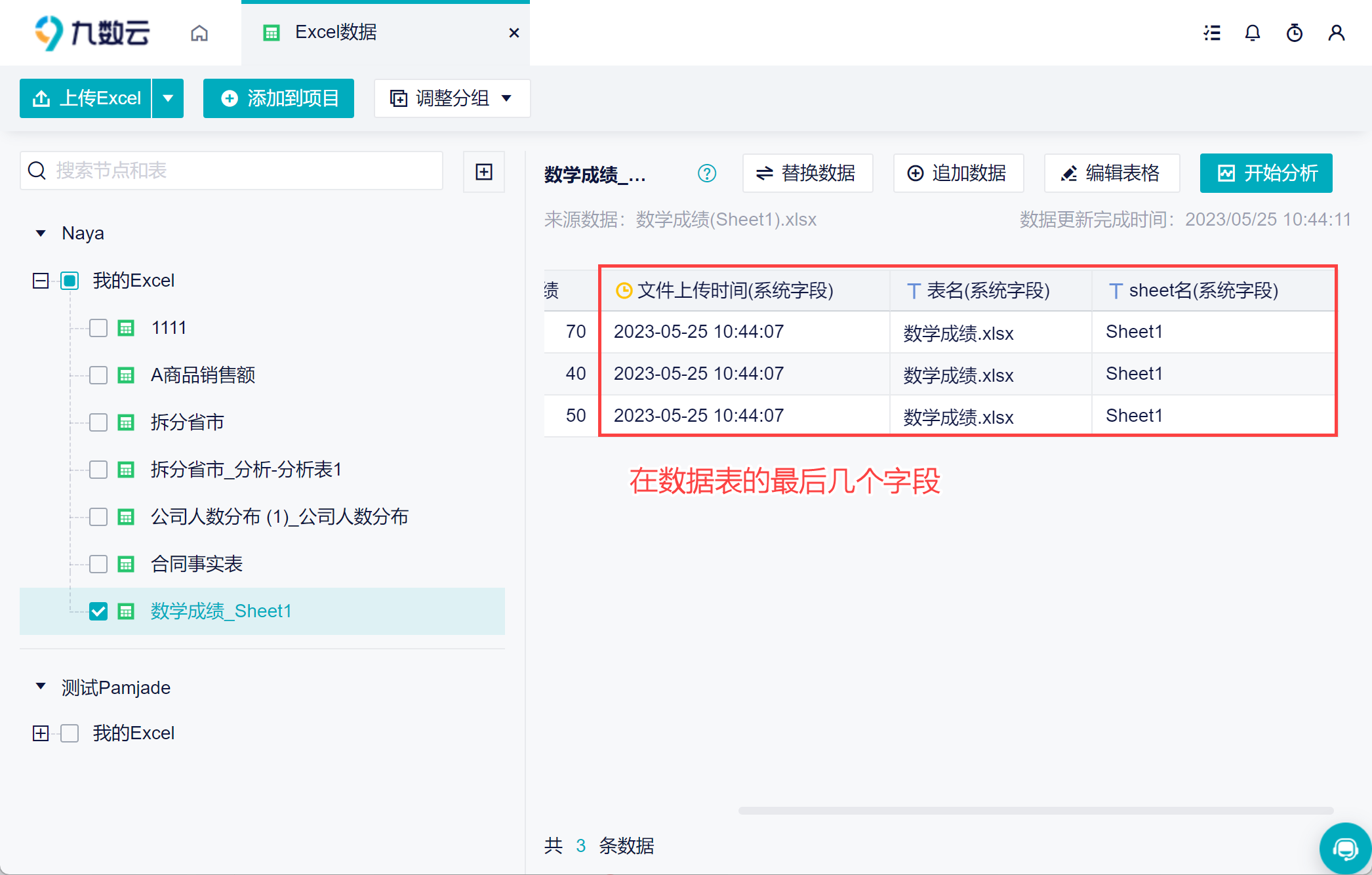Click the help question mark icon
Screen dimensions: 1372x875
[x=707, y=173]
